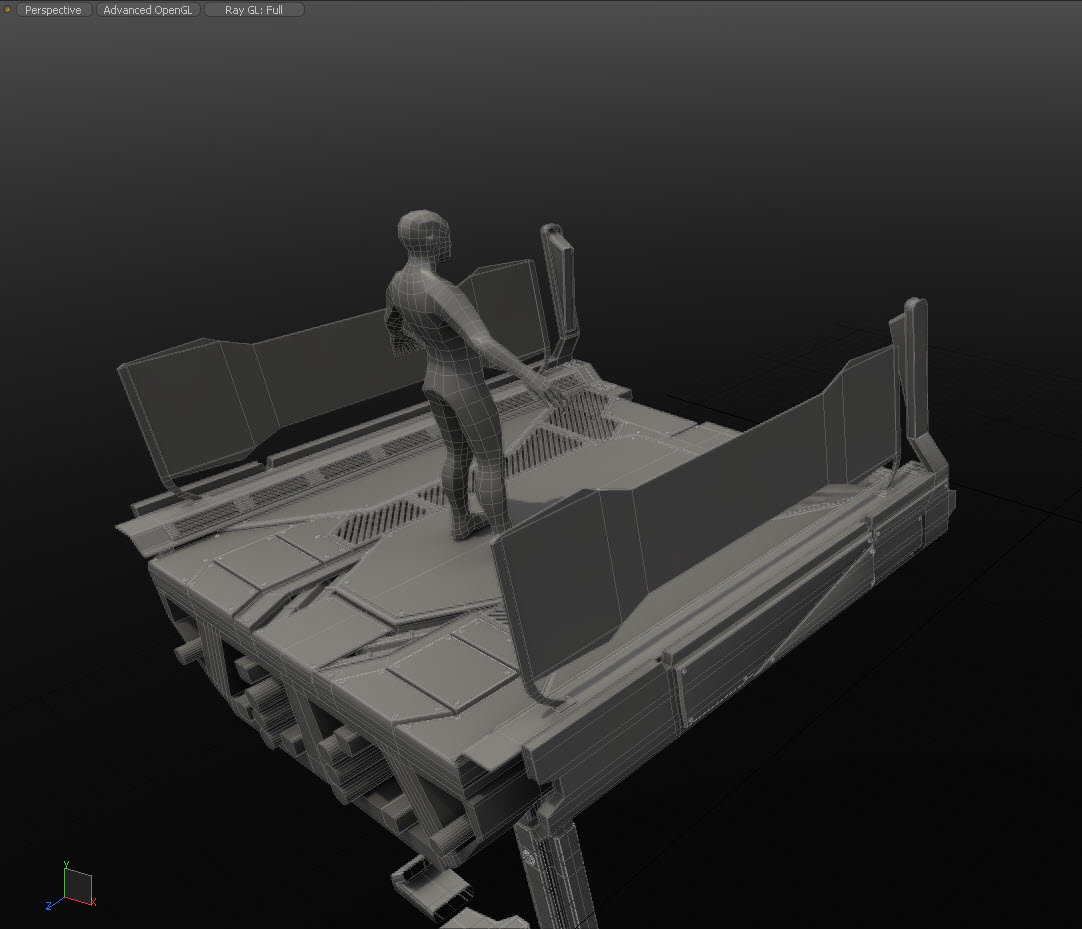Open the Advanced OpenGL shading dropdown

(x=148, y=10)
